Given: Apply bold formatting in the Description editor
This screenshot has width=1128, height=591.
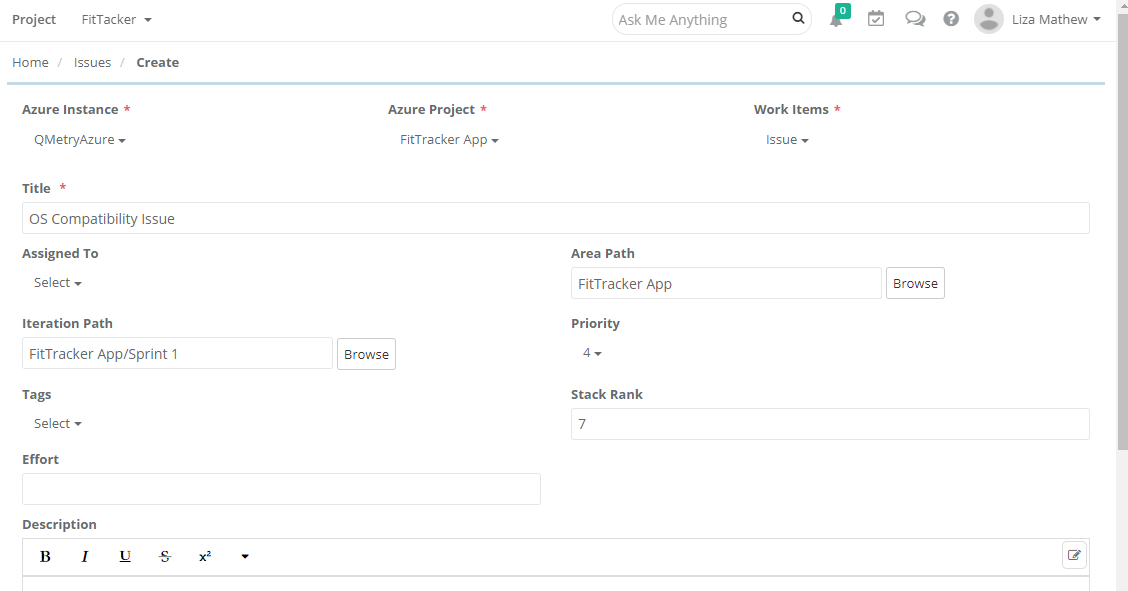Looking at the screenshot, I should tap(45, 556).
